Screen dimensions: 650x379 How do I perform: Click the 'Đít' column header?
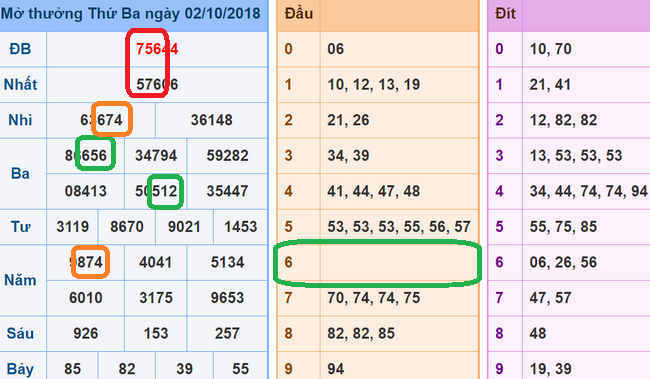tap(506, 14)
